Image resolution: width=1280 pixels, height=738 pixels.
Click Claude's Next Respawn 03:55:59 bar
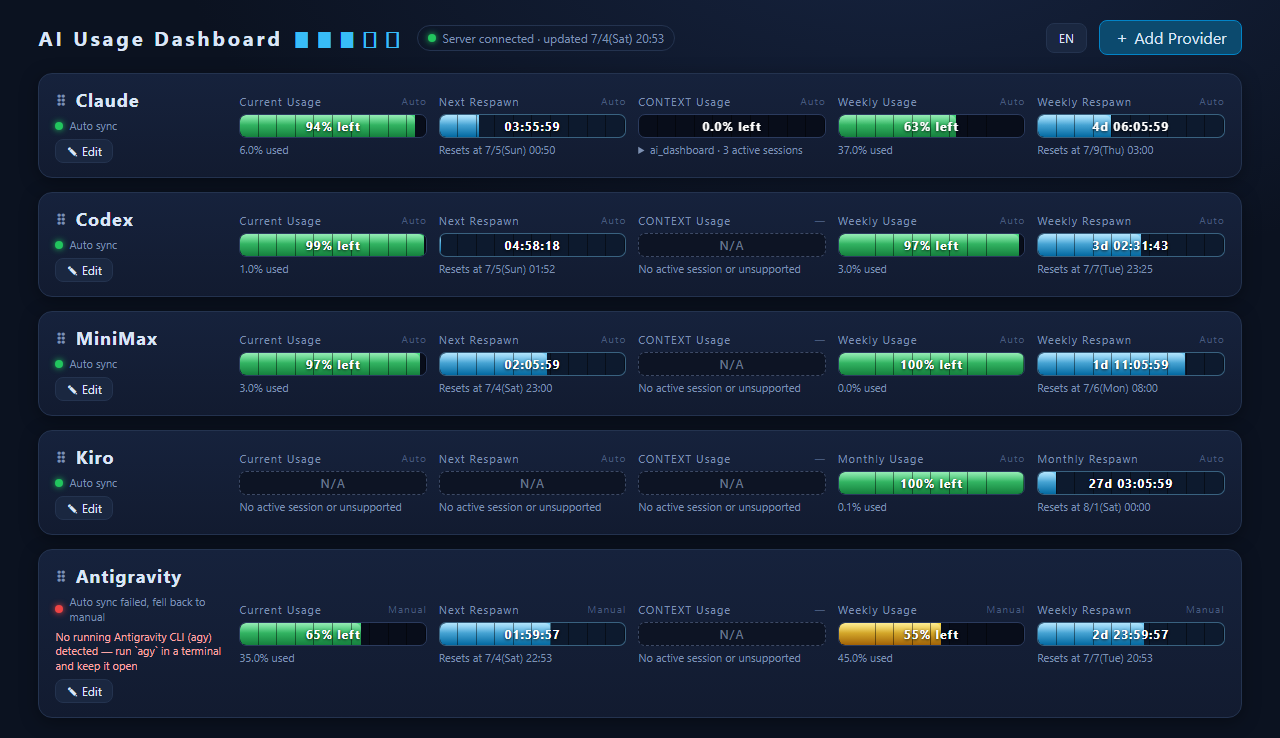tap(532, 126)
